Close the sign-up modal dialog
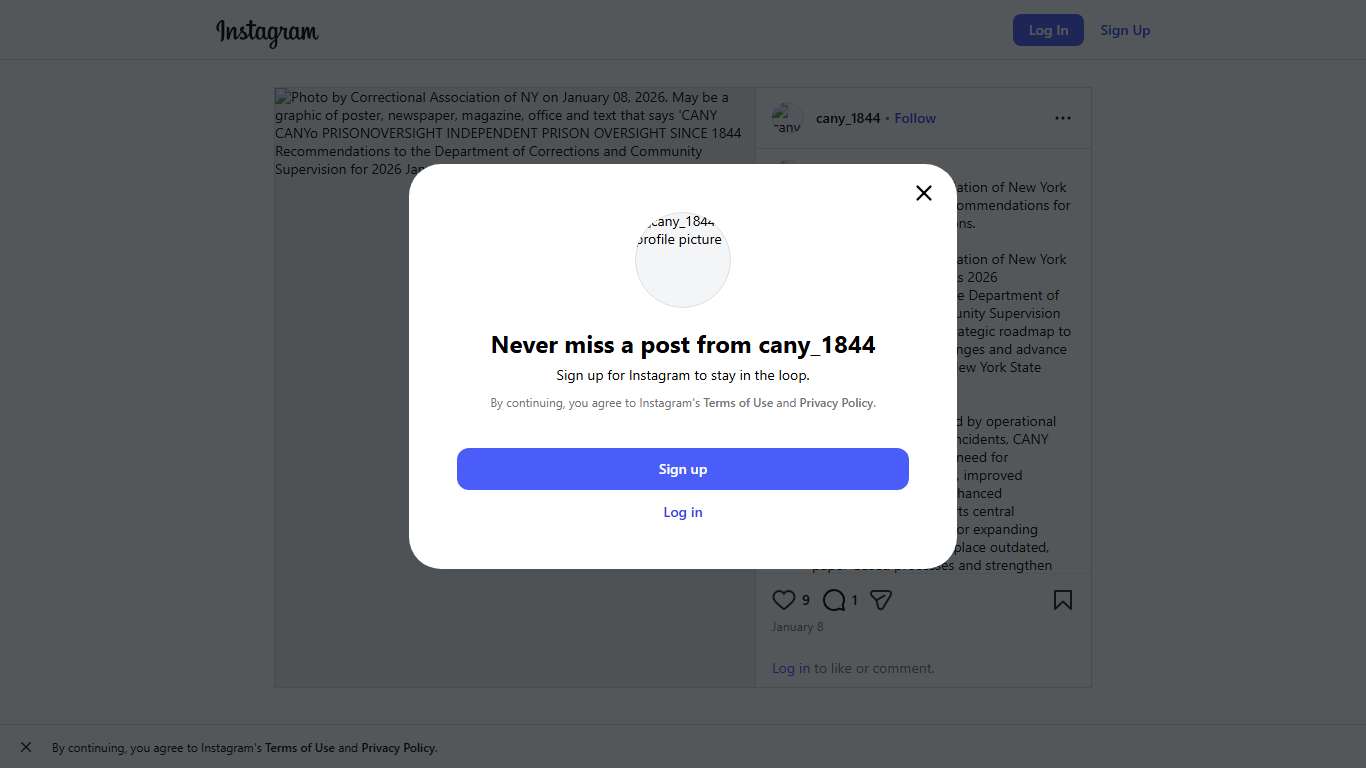 click(924, 193)
